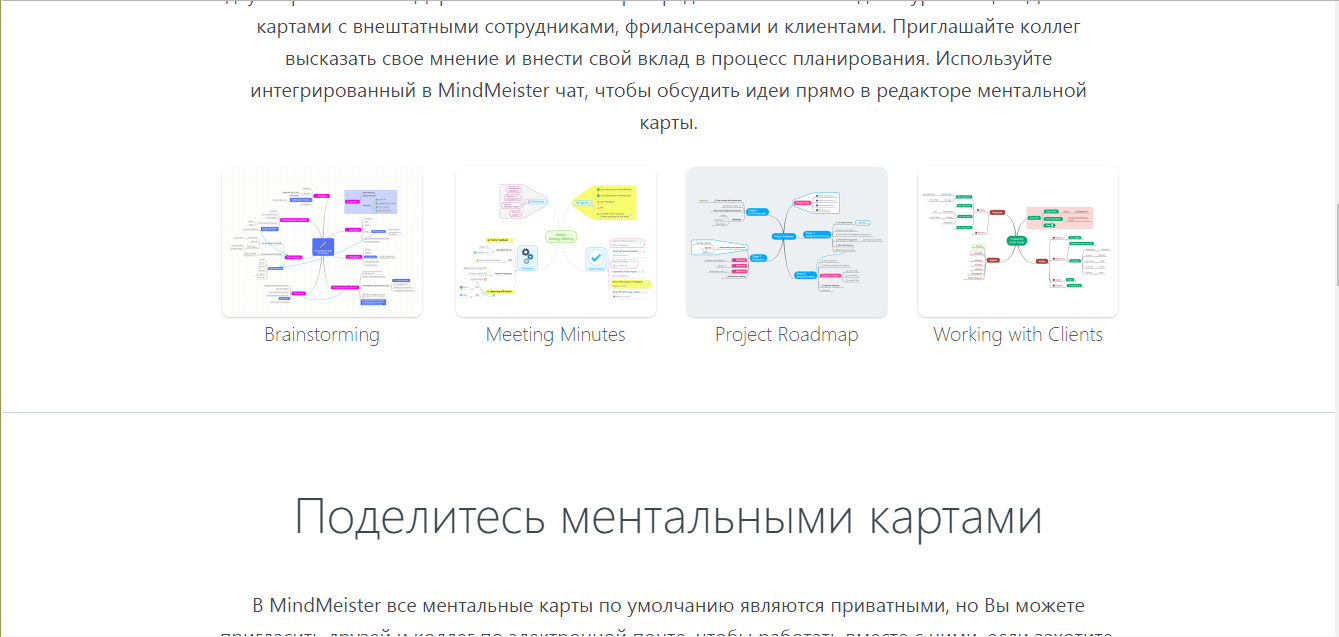Click the line starting "высказать свое мнение"
The width and height of the screenshot is (1339, 637).
(668, 58)
